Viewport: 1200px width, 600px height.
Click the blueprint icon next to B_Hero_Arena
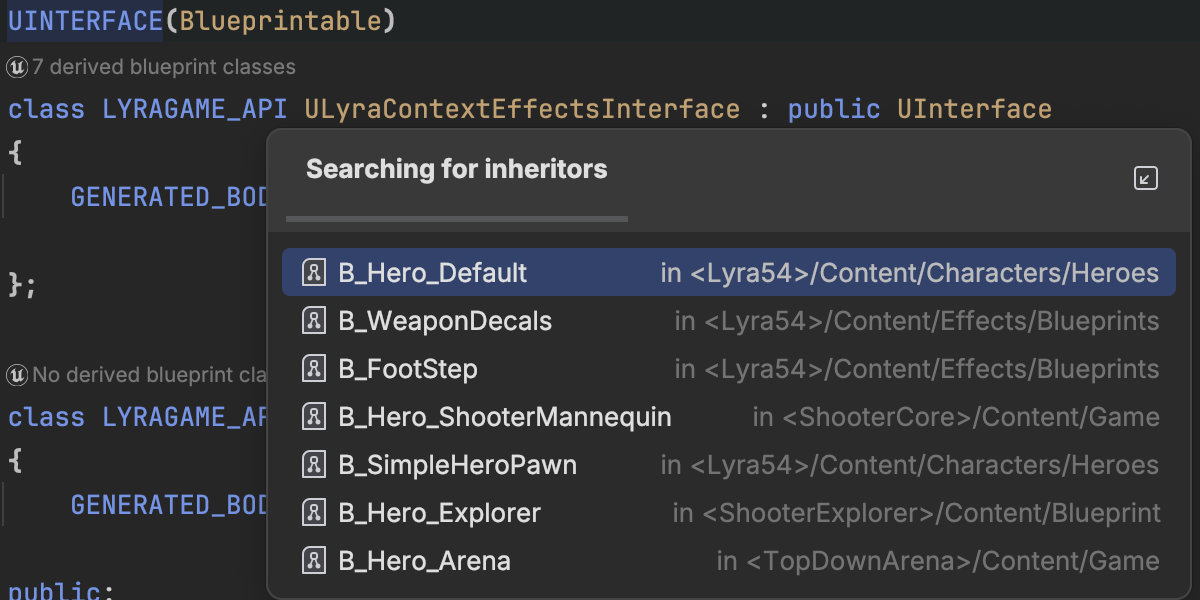[x=313, y=560]
